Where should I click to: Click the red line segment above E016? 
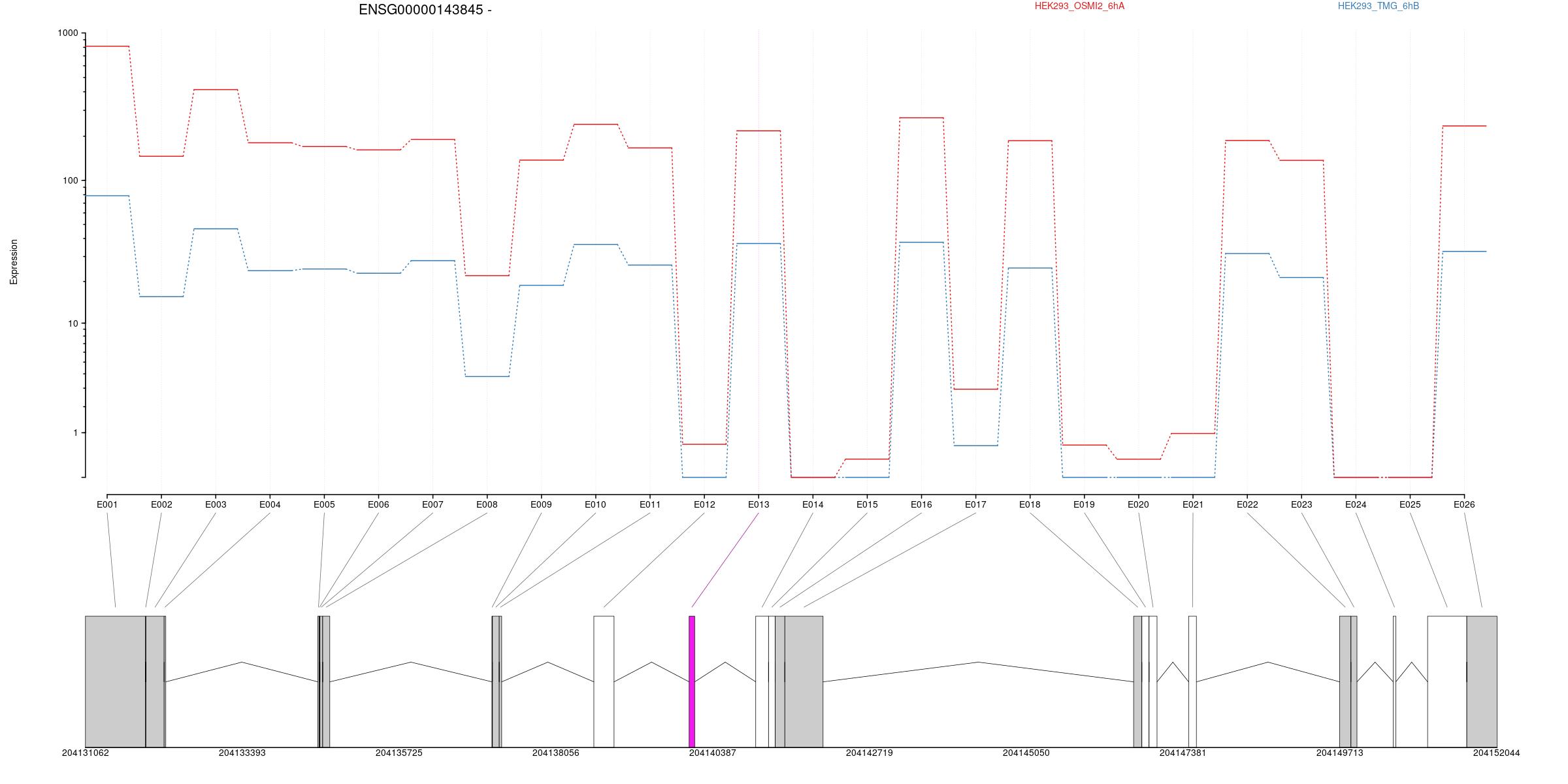click(921, 118)
